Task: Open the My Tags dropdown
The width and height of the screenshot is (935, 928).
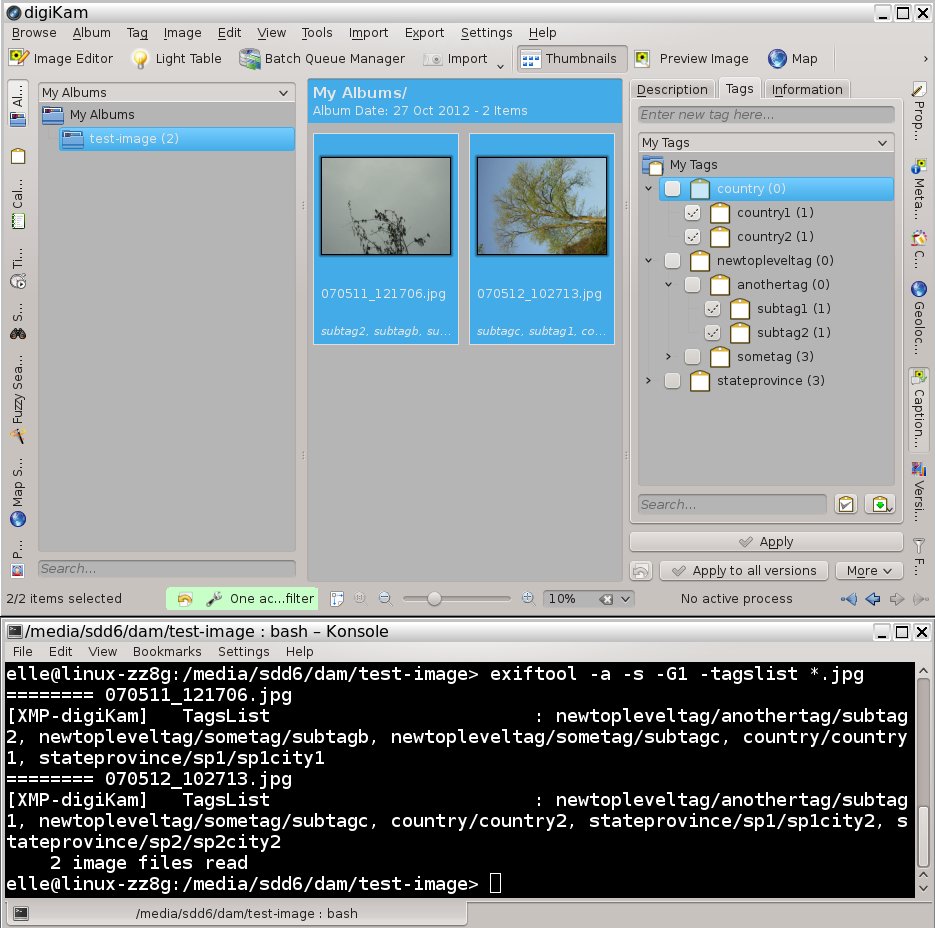Action: 766,143
